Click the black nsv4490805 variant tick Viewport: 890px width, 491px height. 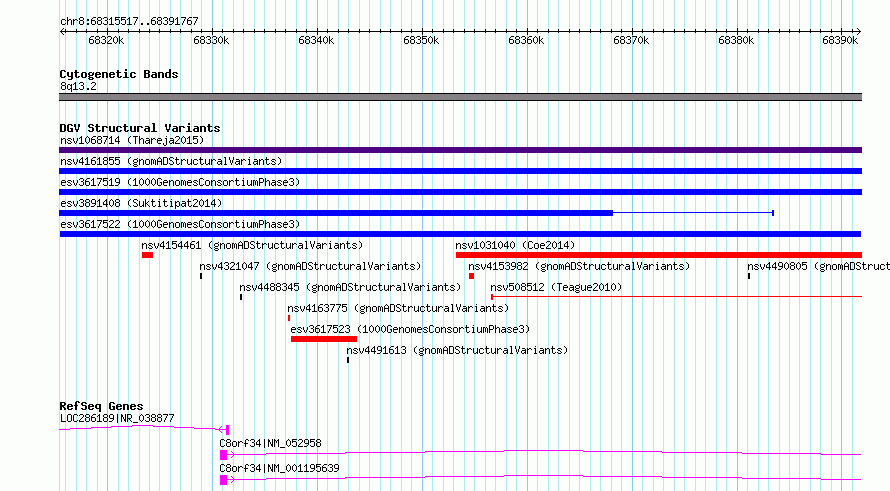click(x=749, y=276)
